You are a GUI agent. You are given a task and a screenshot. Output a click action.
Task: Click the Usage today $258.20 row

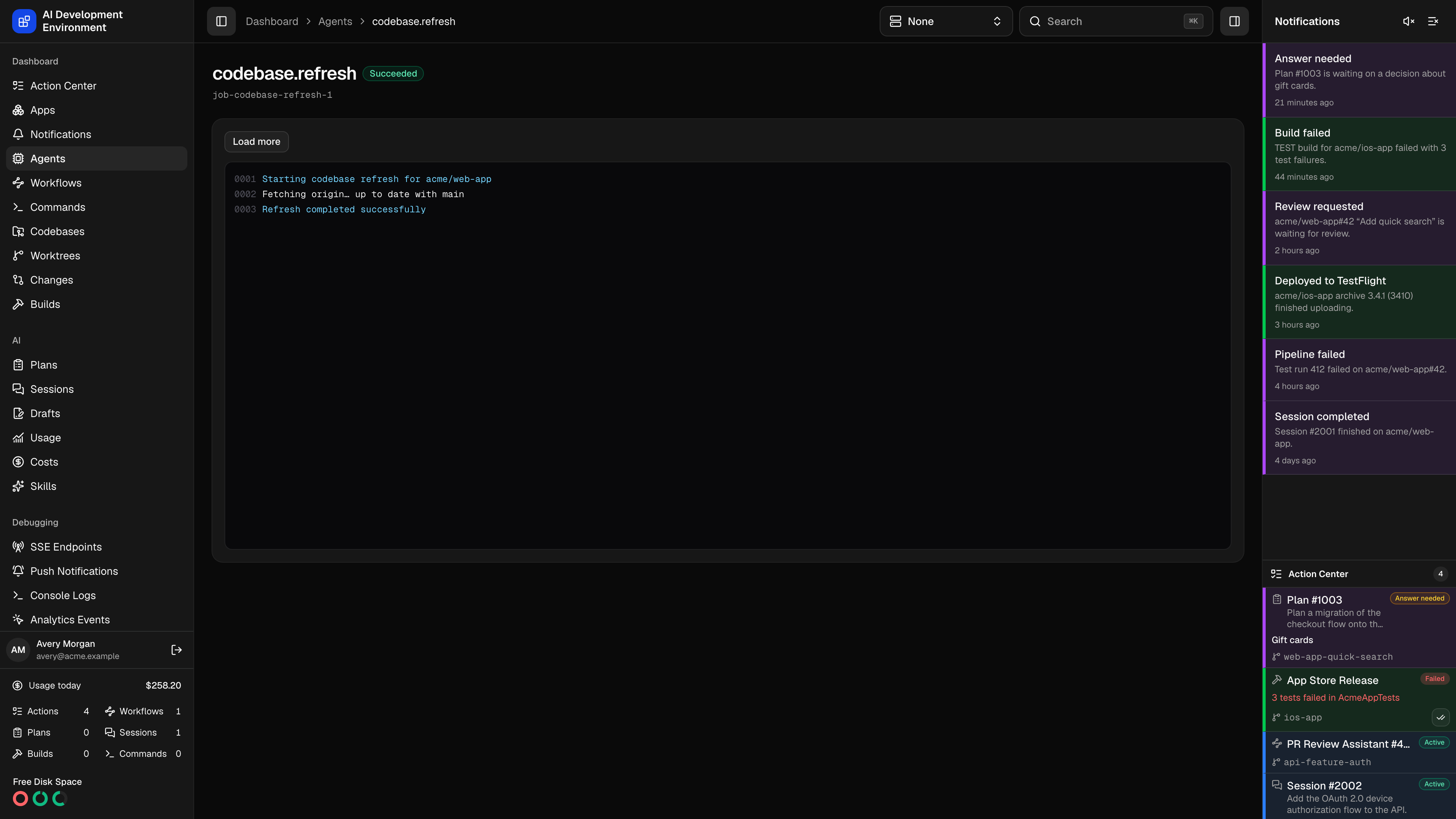point(97,686)
